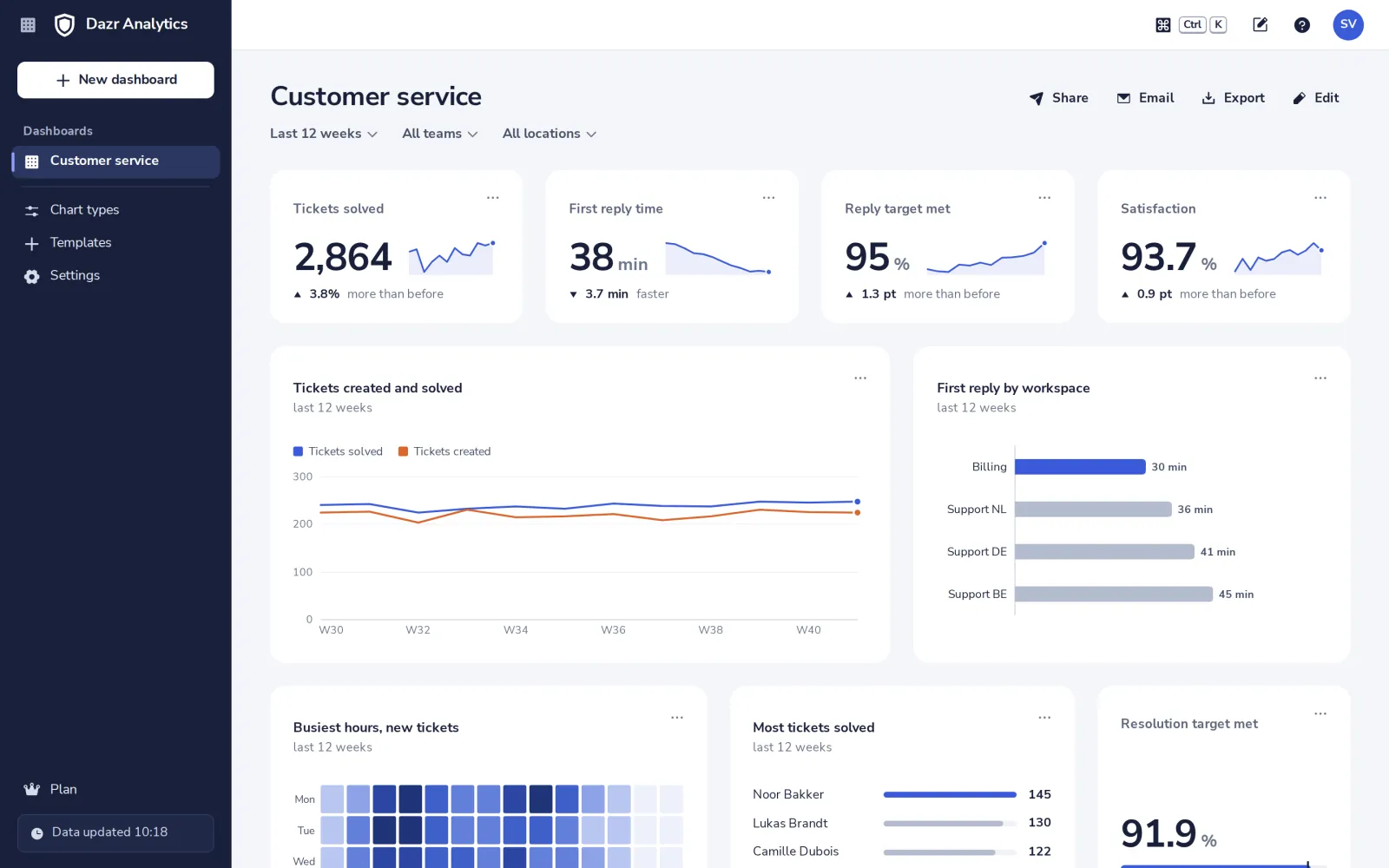The image size is (1389, 868).
Task: Open the Plan page in sidebar
Action: click(115, 790)
